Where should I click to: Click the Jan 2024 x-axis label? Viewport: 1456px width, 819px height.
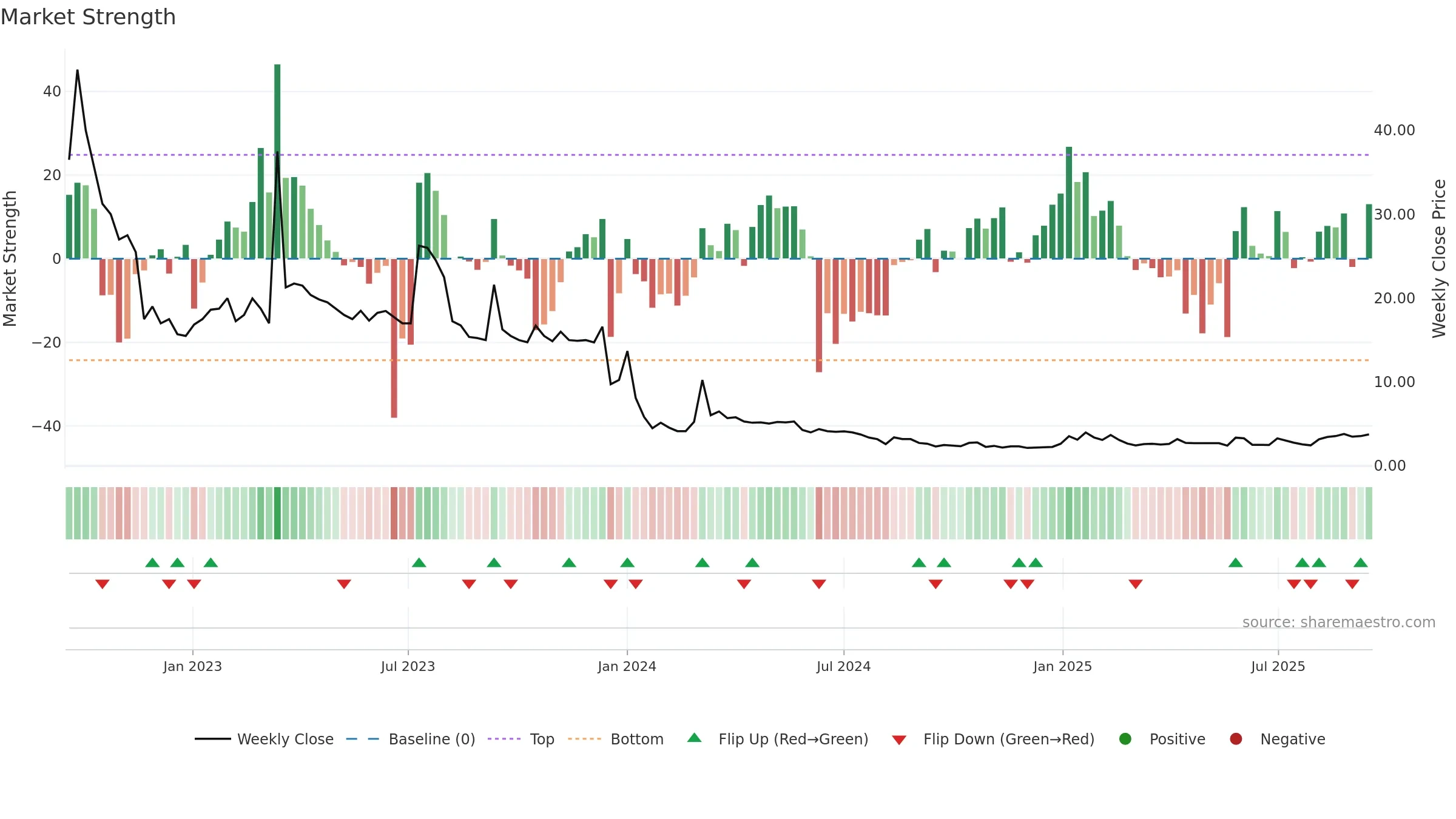click(627, 666)
